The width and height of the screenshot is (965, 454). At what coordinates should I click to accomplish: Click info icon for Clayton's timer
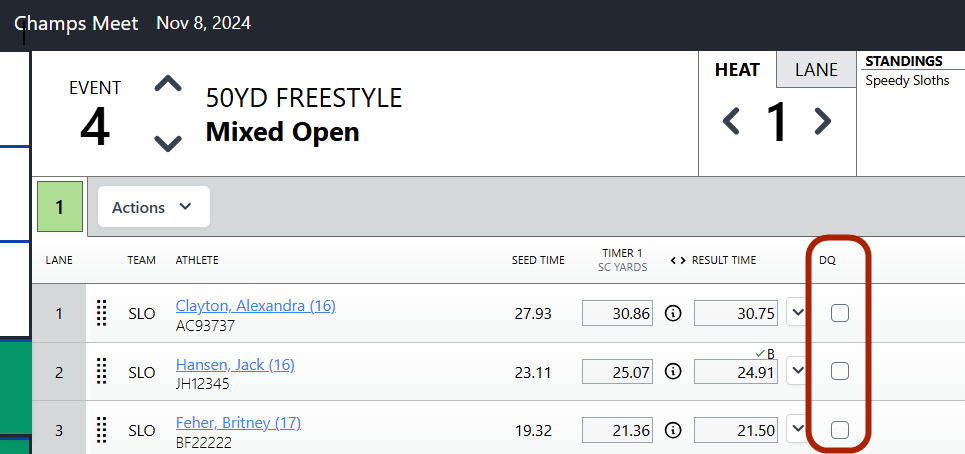click(673, 313)
